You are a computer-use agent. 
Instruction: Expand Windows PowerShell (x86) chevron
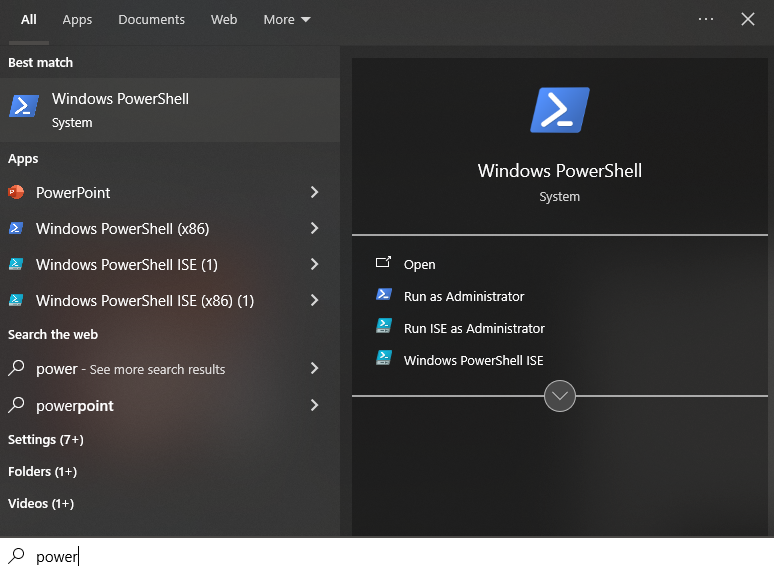(x=314, y=228)
